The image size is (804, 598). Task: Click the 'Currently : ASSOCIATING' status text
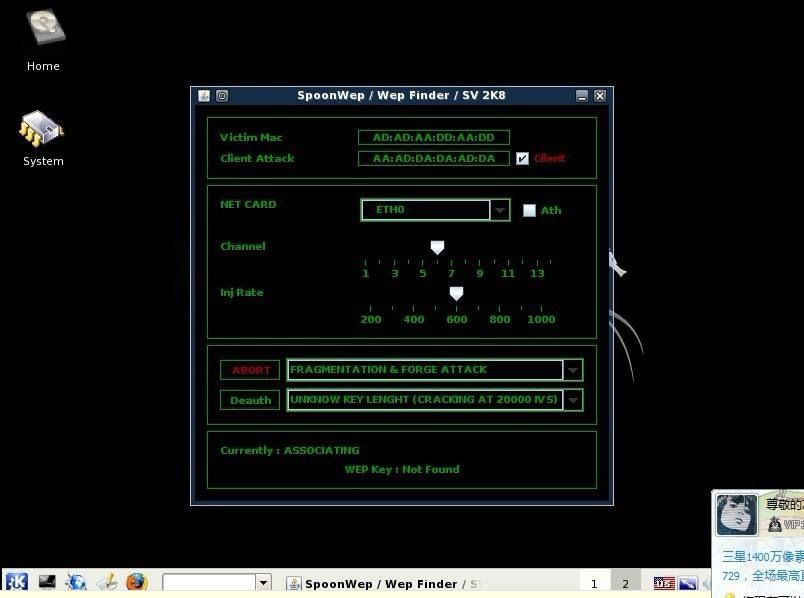pos(290,450)
